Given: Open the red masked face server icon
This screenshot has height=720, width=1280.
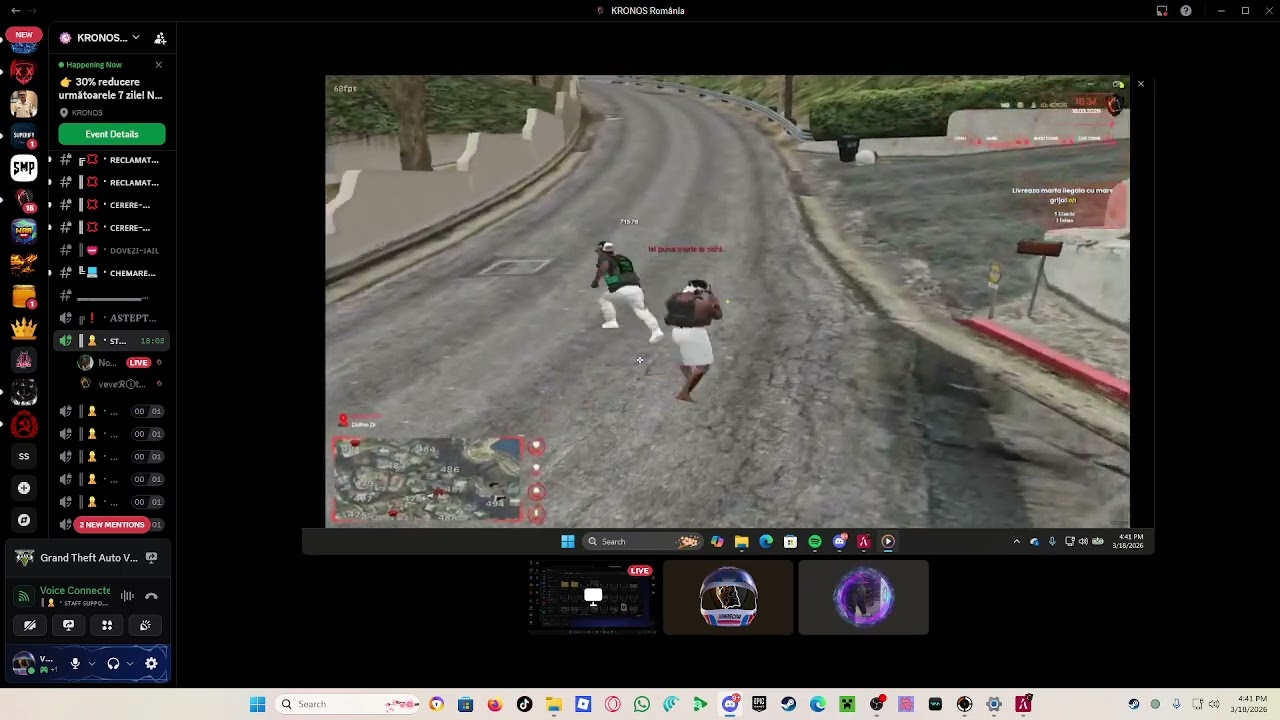Looking at the screenshot, I should [x=24, y=72].
